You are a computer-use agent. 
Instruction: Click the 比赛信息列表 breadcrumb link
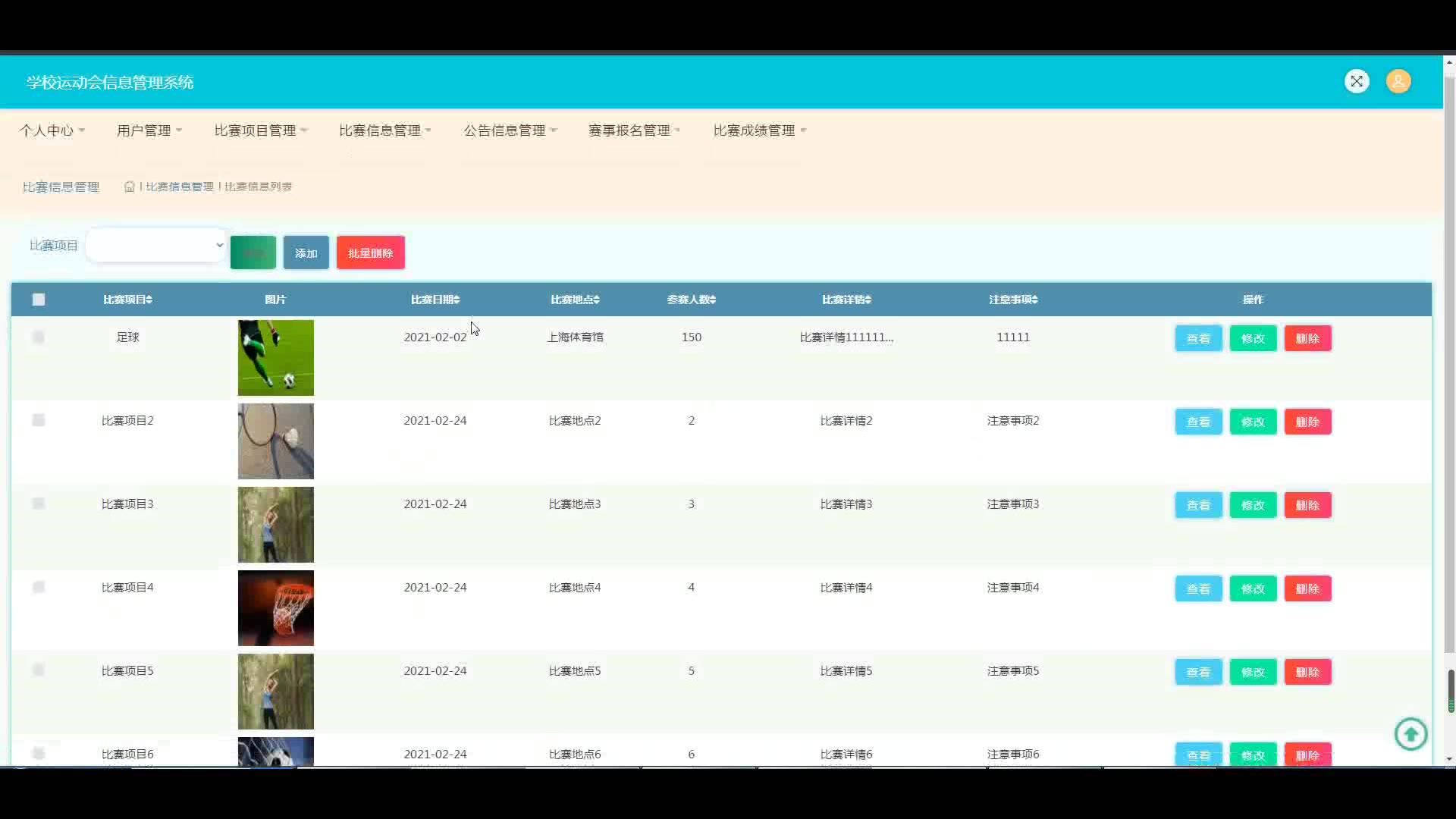pyautogui.click(x=258, y=187)
